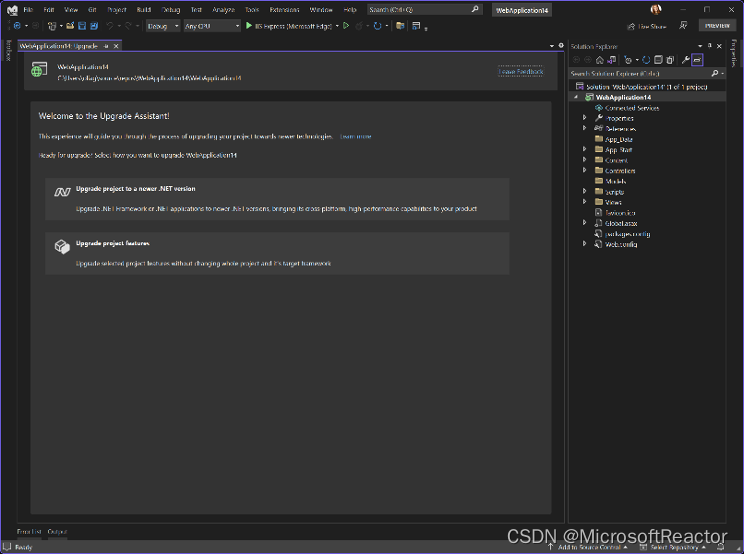Collapse the WebApplication14 project node

point(576,97)
